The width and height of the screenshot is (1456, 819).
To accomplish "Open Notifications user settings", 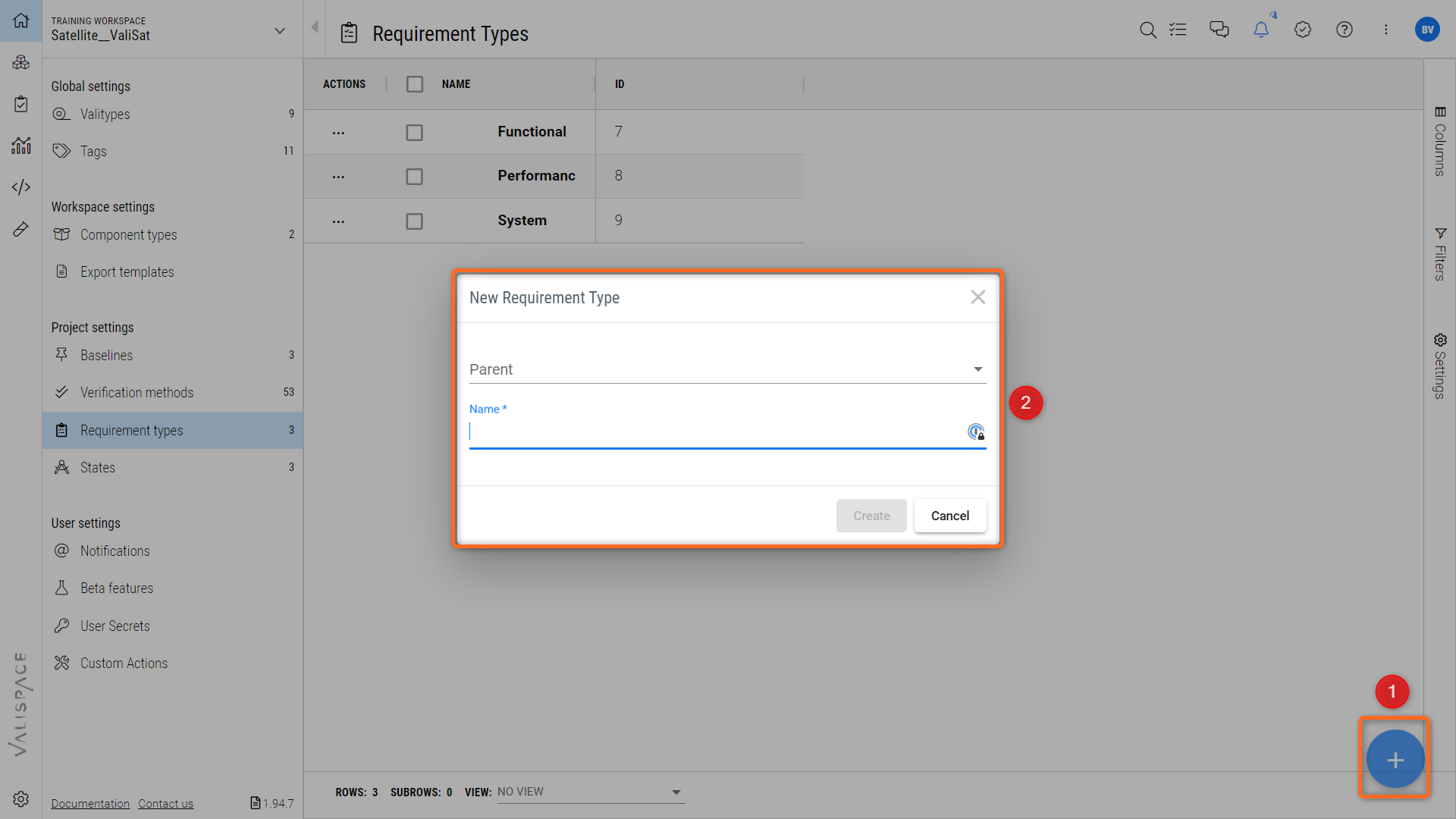I will [173, 551].
